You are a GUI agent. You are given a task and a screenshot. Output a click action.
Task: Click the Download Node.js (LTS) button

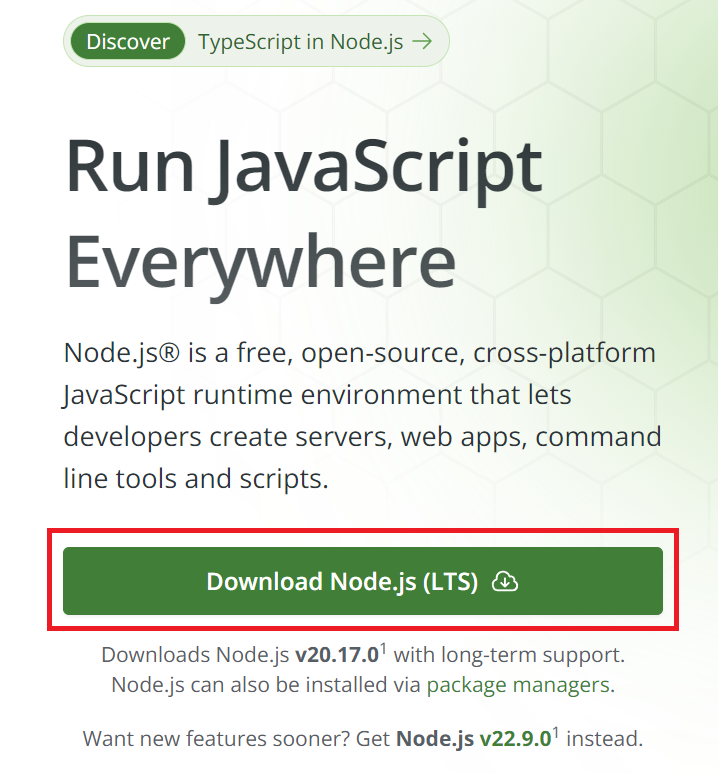pyautogui.click(x=363, y=581)
